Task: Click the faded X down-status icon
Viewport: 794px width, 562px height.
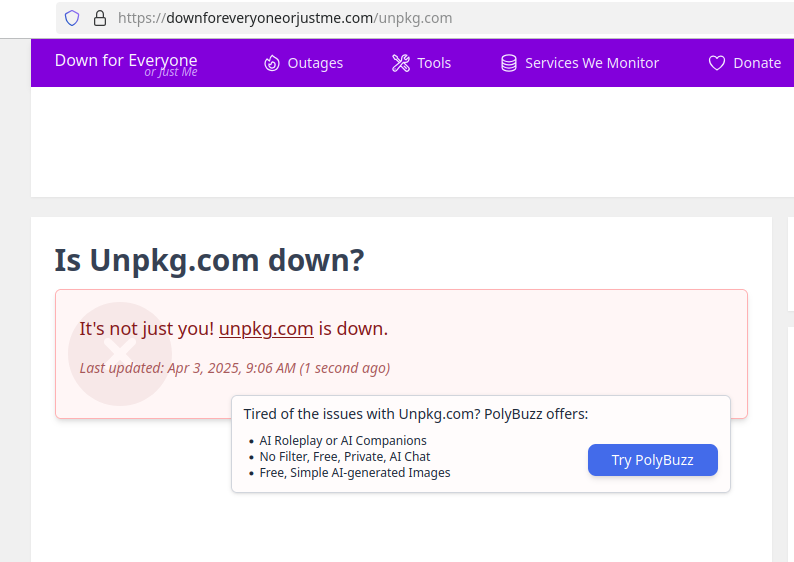Action: pyautogui.click(x=120, y=354)
